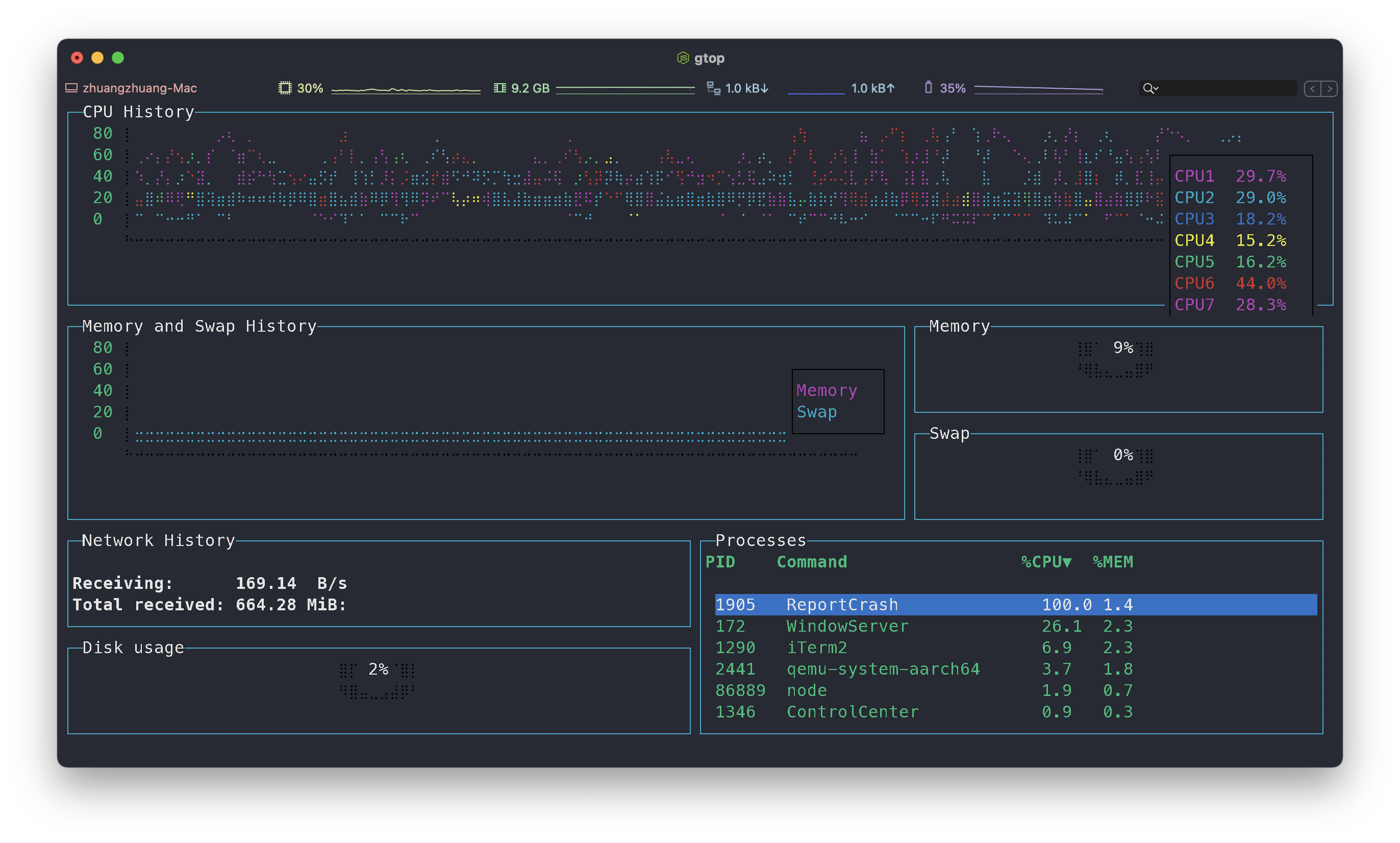Viewport: 1400px width, 843px height.
Task: Select the qemu-system-aarch64 process row
Action: (1015, 669)
